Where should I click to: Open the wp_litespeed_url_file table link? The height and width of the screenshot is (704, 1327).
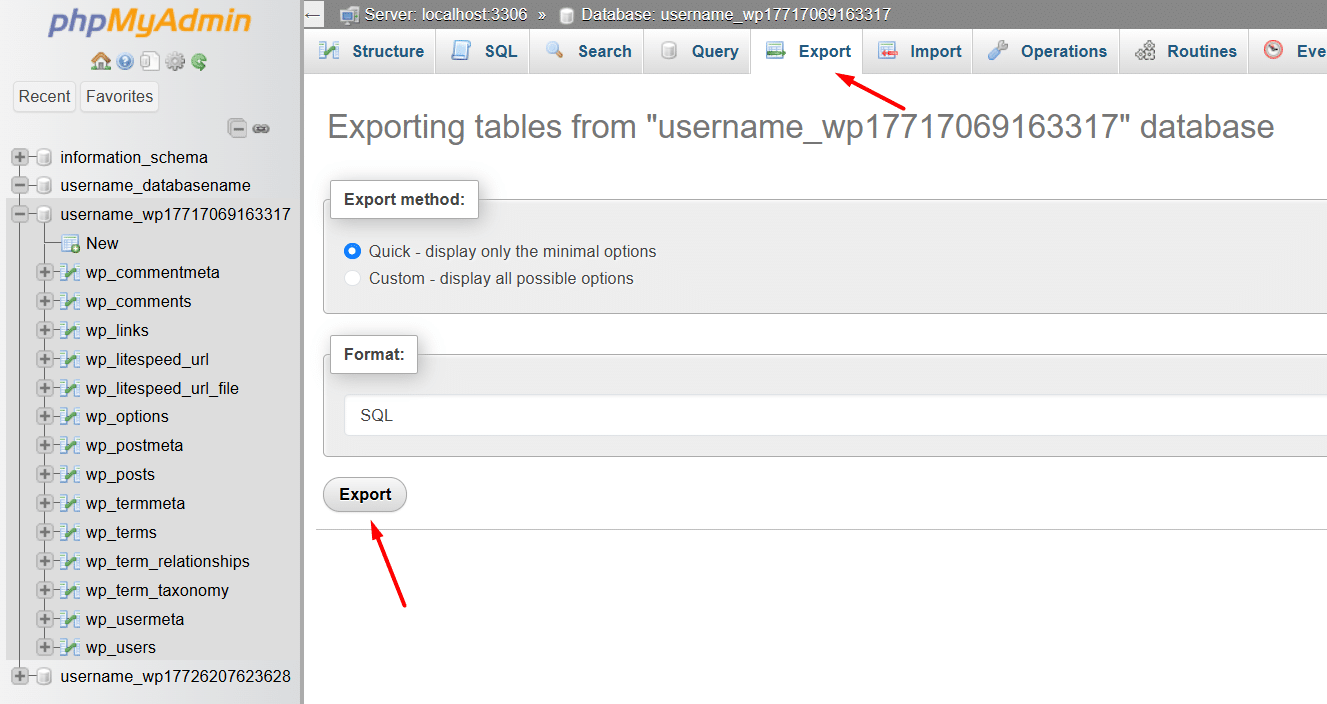click(162, 388)
